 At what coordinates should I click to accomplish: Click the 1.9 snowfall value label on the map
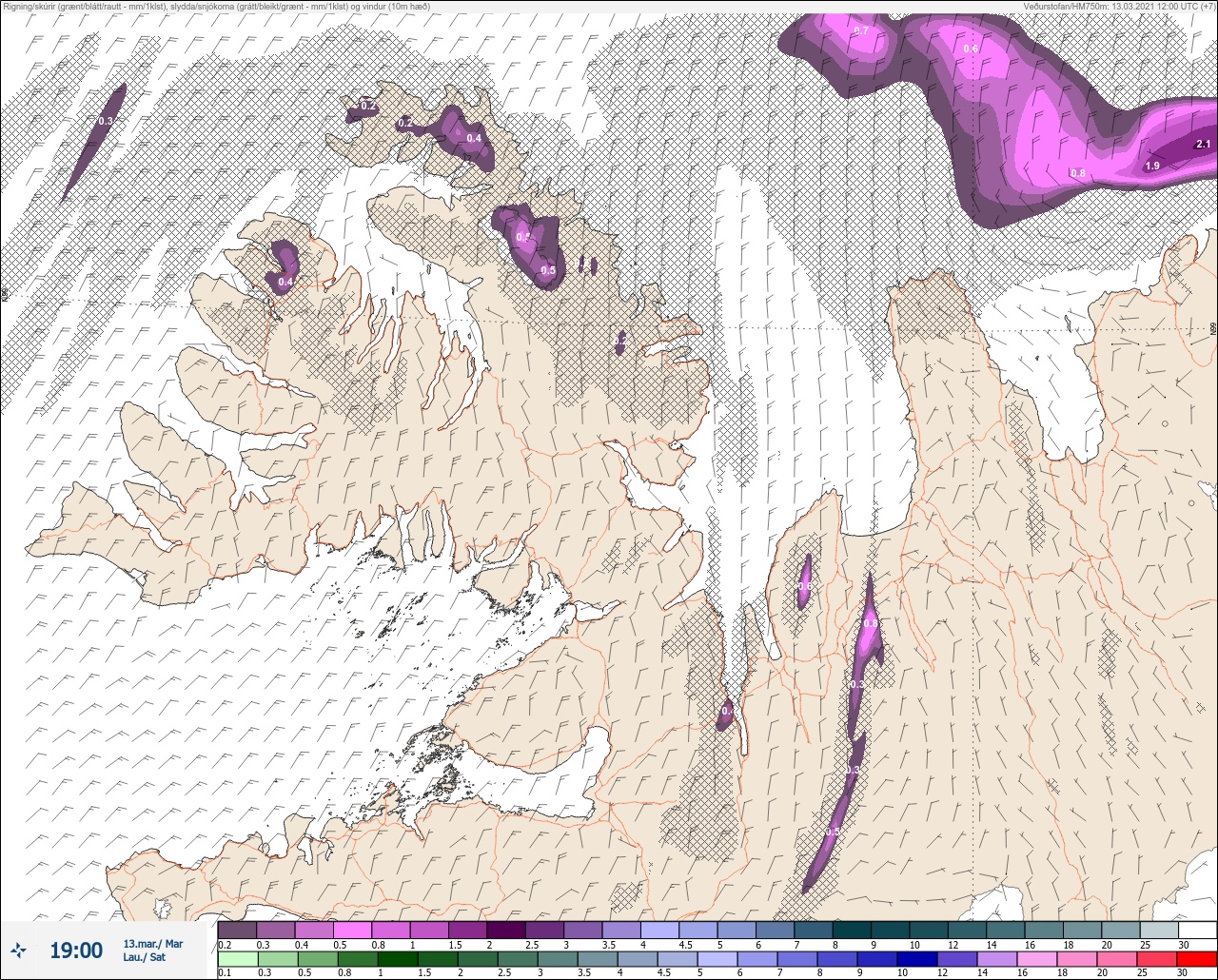coord(1151,166)
